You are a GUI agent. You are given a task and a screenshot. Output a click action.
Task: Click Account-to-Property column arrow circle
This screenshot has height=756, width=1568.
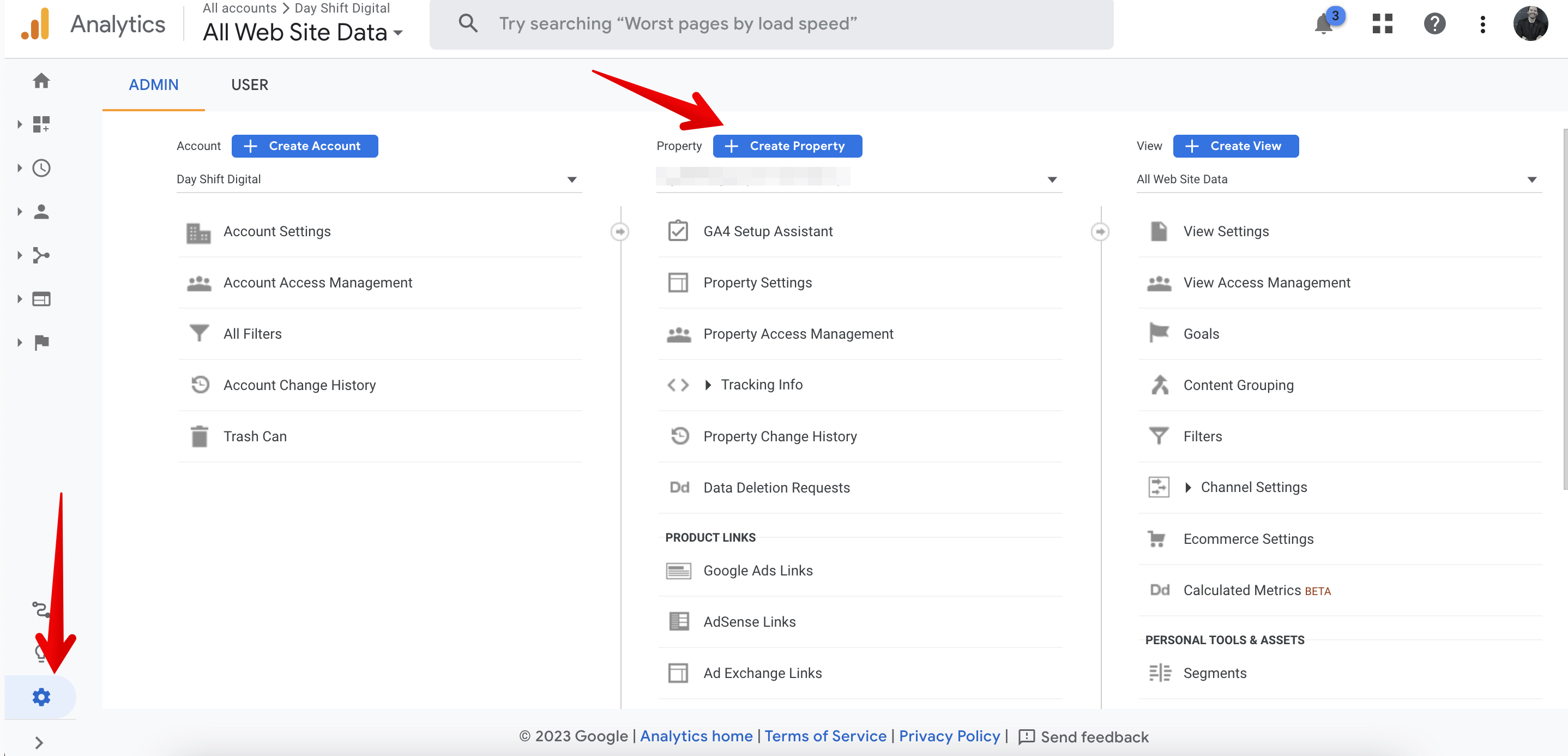pyautogui.click(x=620, y=231)
